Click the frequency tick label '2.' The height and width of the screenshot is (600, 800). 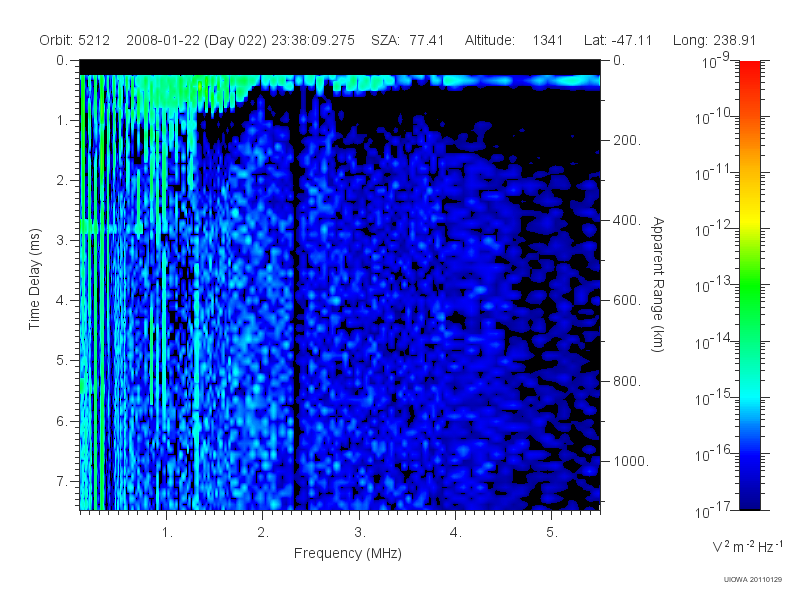263,533
